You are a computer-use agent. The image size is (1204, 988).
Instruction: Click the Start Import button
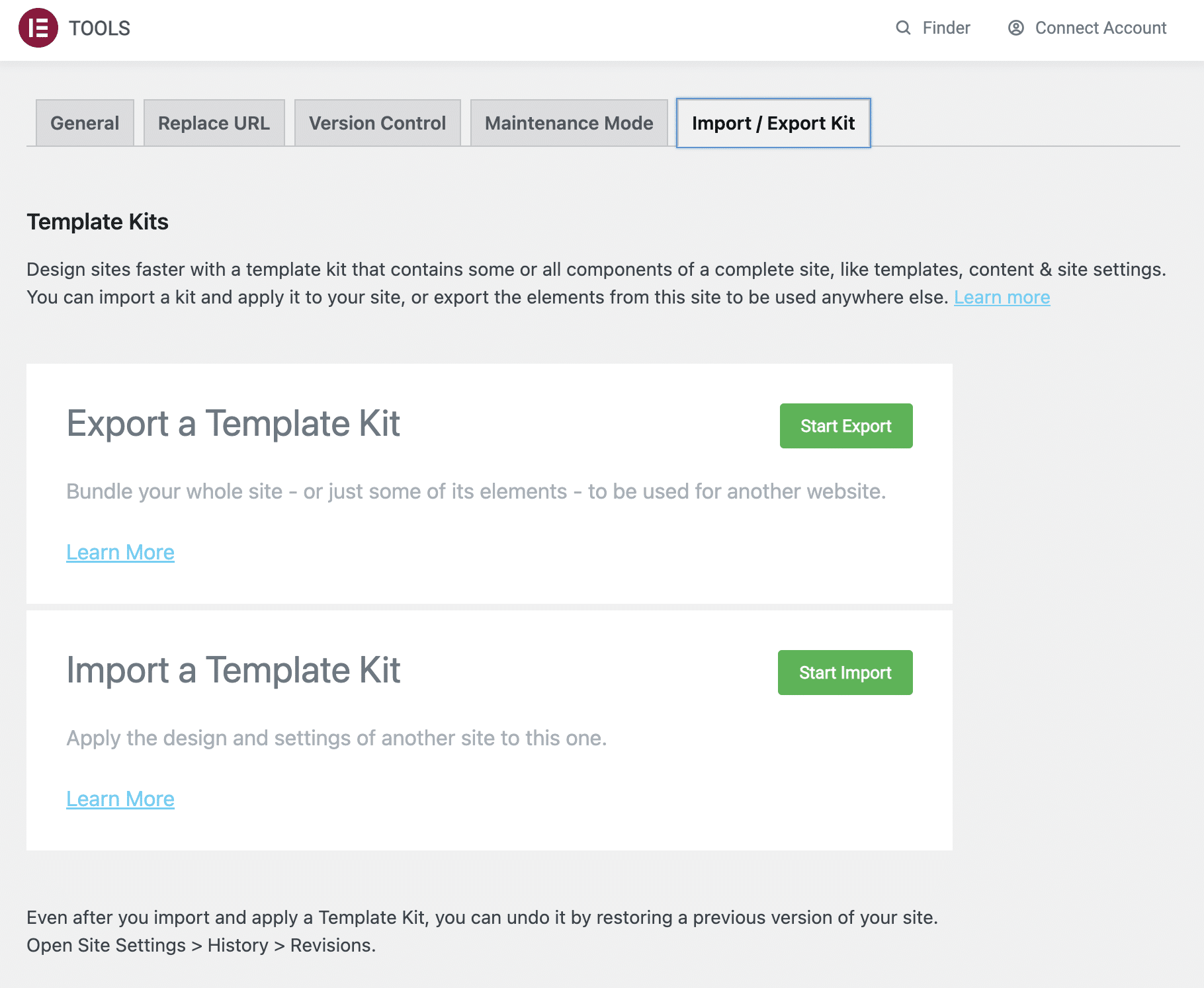pyautogui.click(x=845, y=673)
